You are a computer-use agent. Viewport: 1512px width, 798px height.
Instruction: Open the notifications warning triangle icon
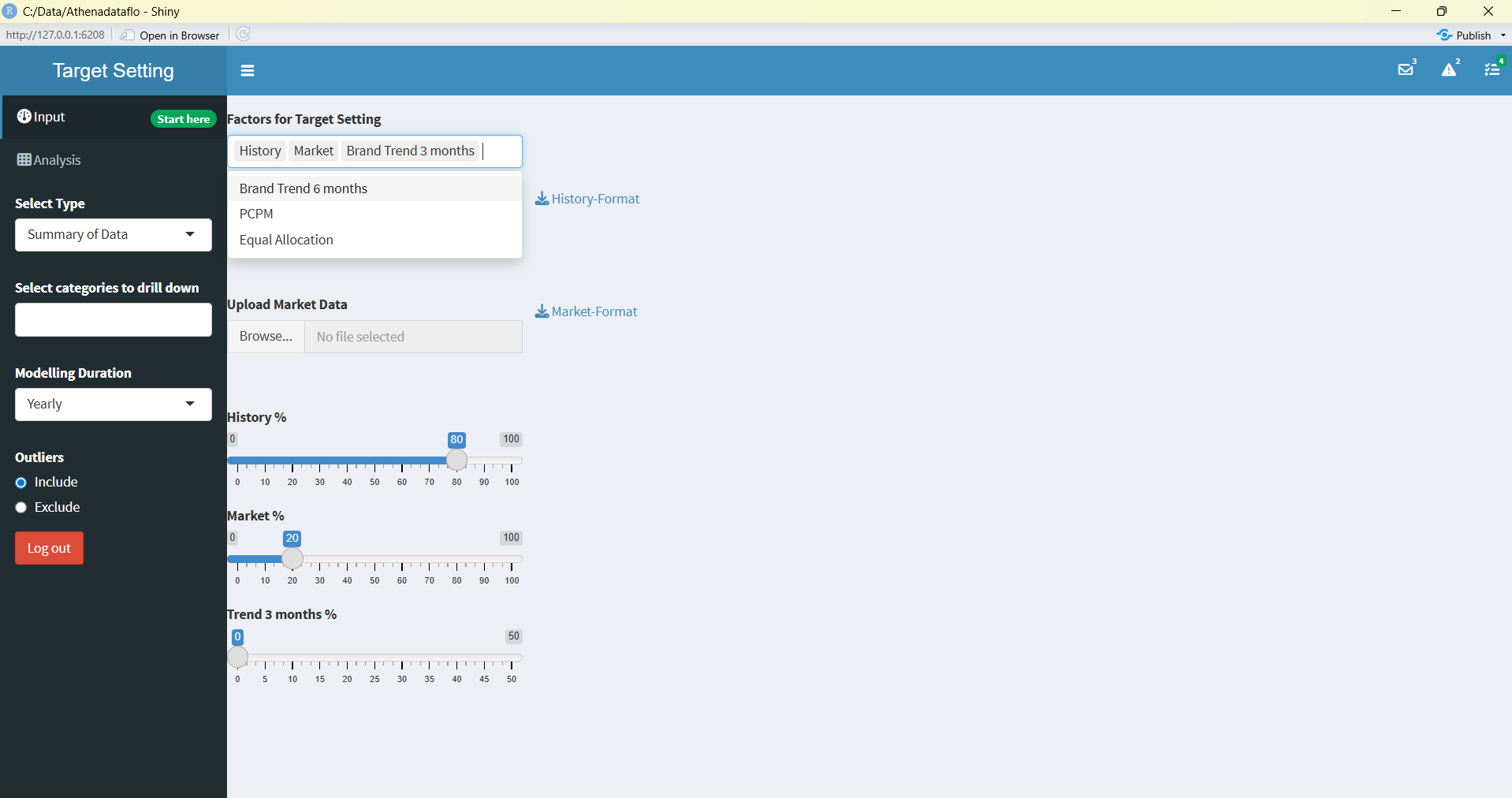point(1449,70)
